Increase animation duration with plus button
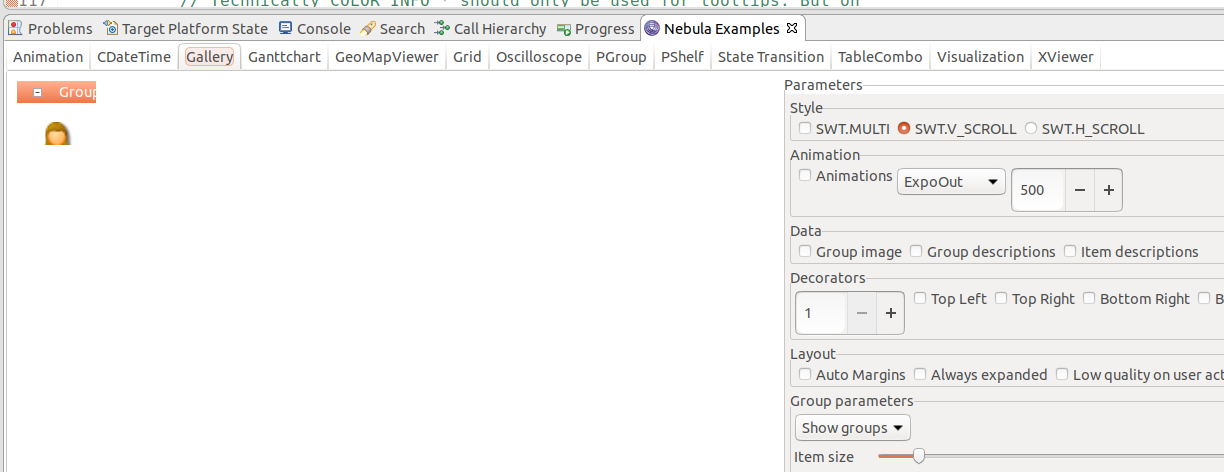Screen dimensions: 1224x472 pos(1108,190)
